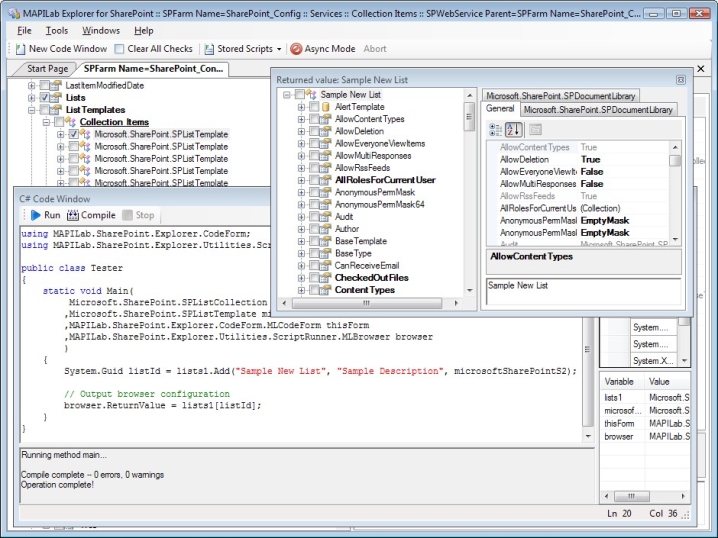This screenshot has width=718, height=538.
Task: Switch to the Start Page tab
Action: click(x=47, y=69)
